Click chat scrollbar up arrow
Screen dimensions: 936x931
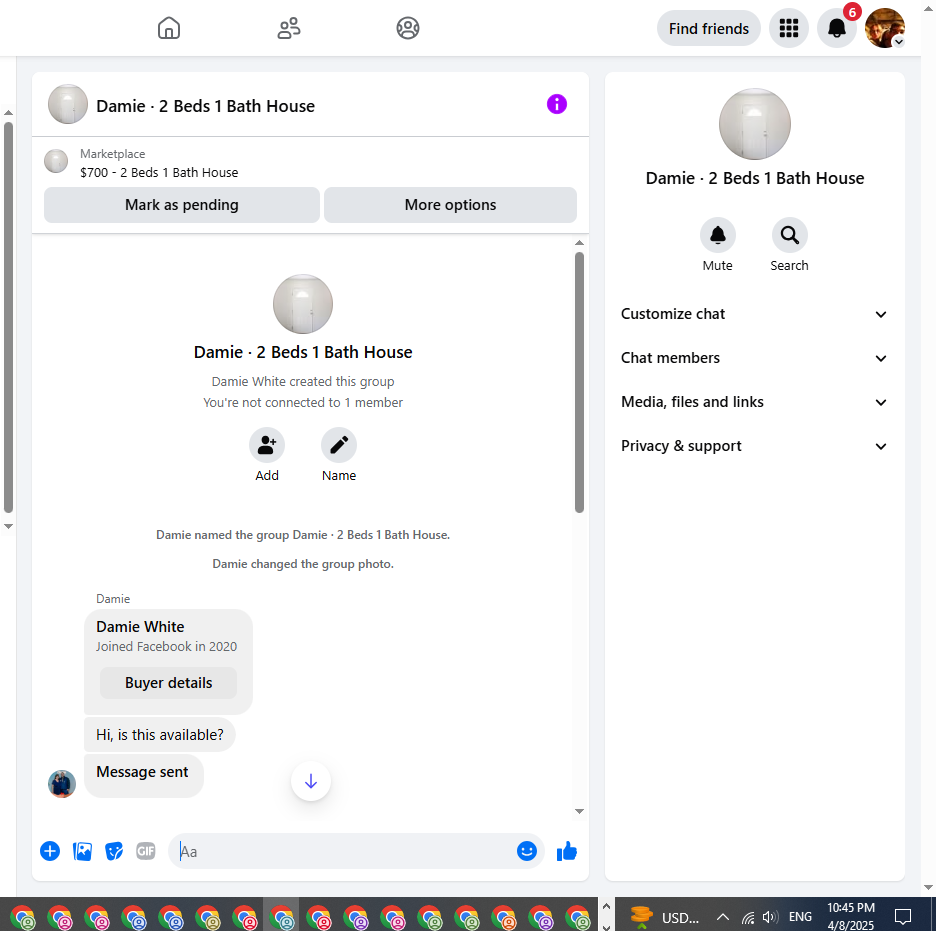pyautogui.click(x=579, y=243)
